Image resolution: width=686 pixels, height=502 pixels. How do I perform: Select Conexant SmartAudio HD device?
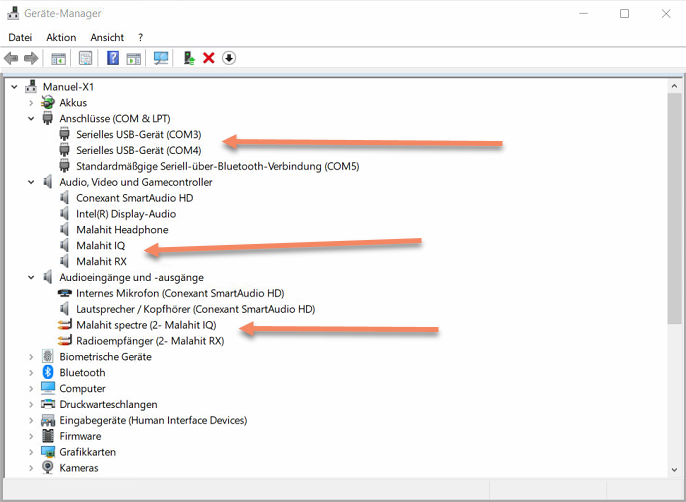point(134,198)
